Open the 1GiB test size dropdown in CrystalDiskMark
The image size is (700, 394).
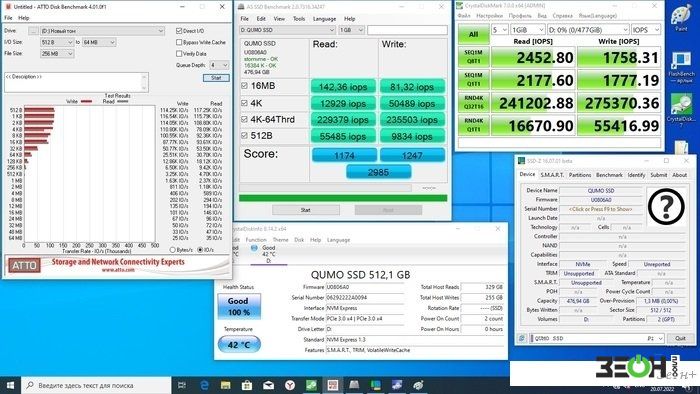527,29
